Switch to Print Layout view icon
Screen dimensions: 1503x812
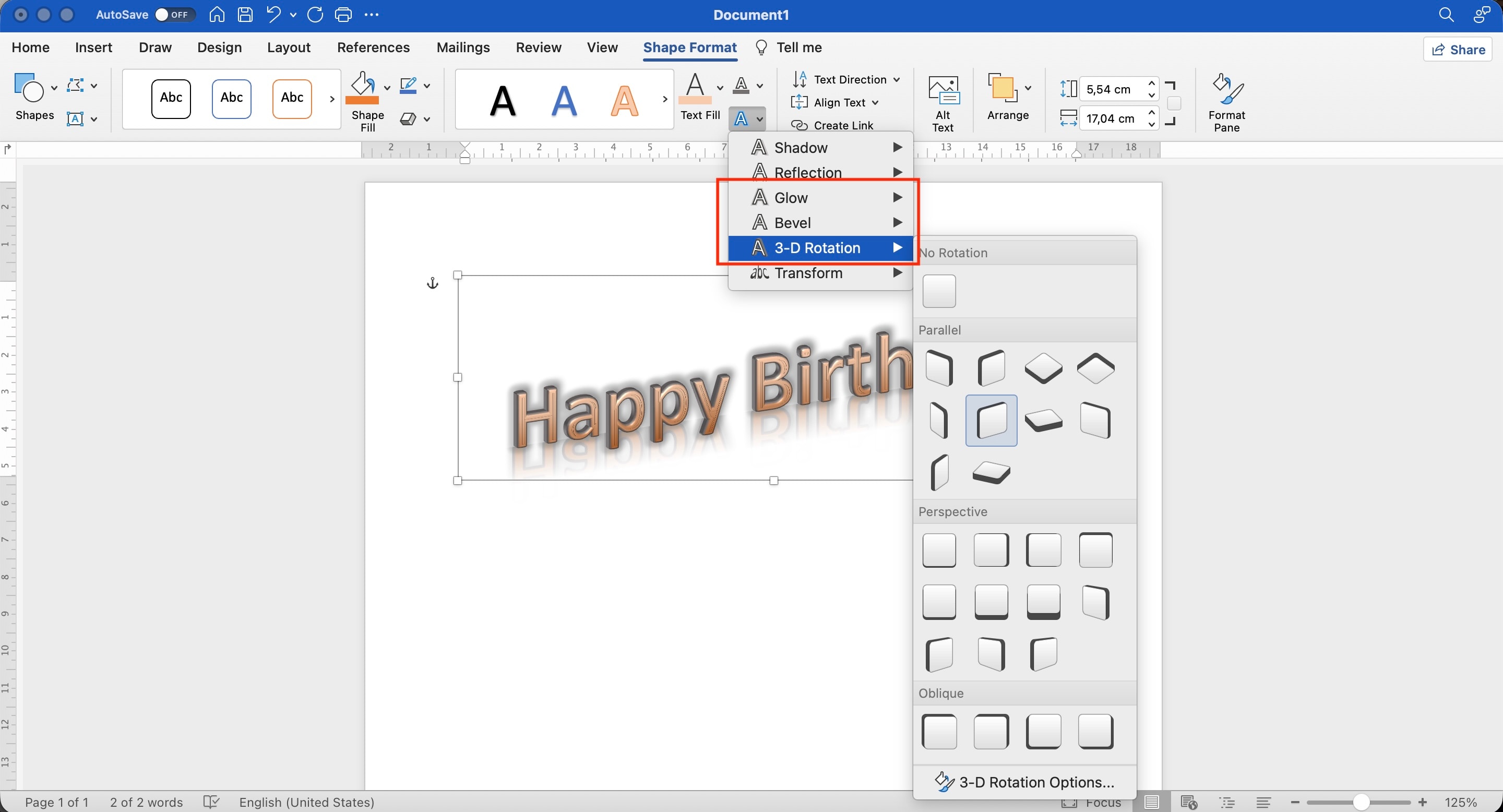coord(1151,802)
